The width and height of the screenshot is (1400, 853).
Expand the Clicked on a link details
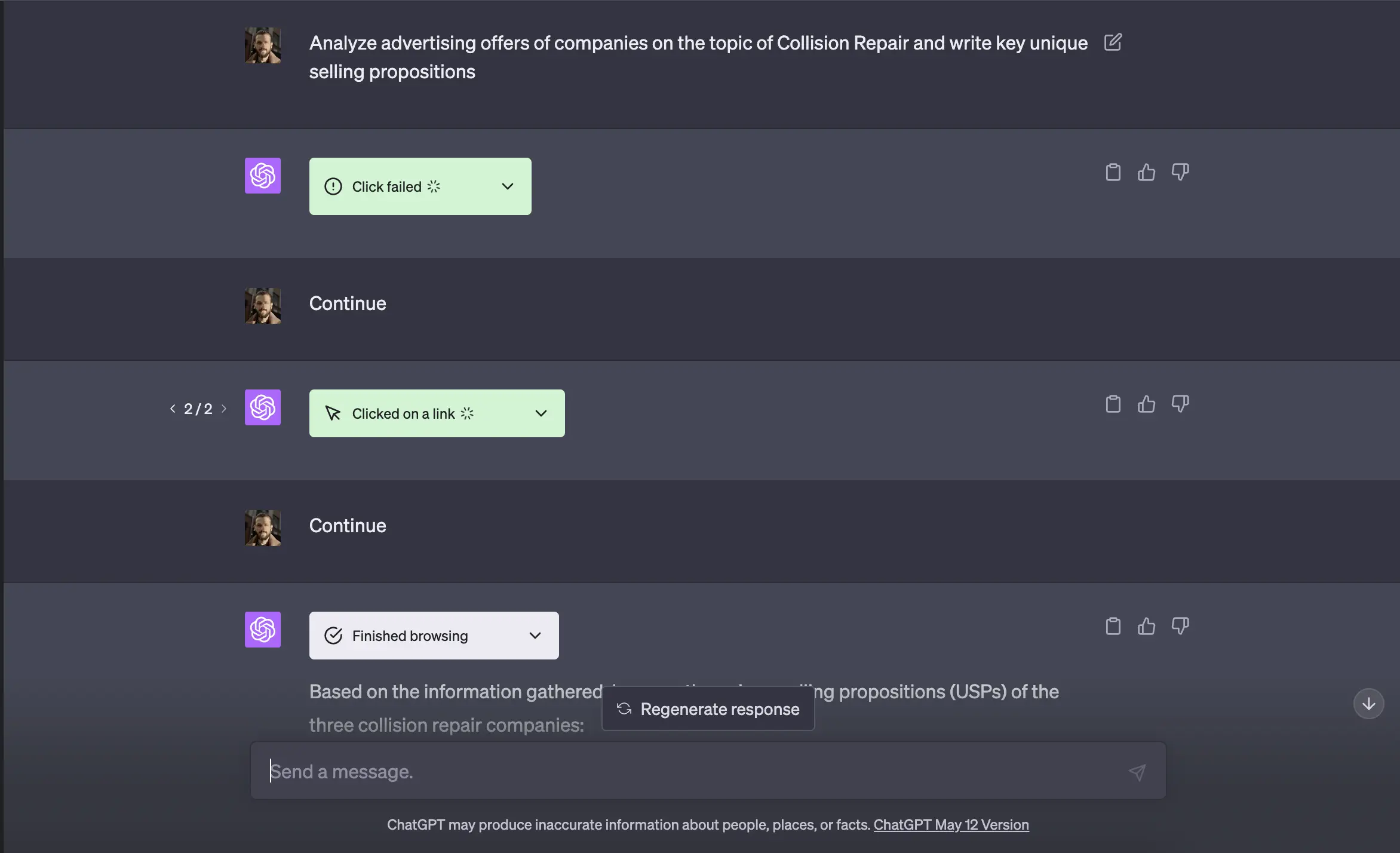pos(541,413)
